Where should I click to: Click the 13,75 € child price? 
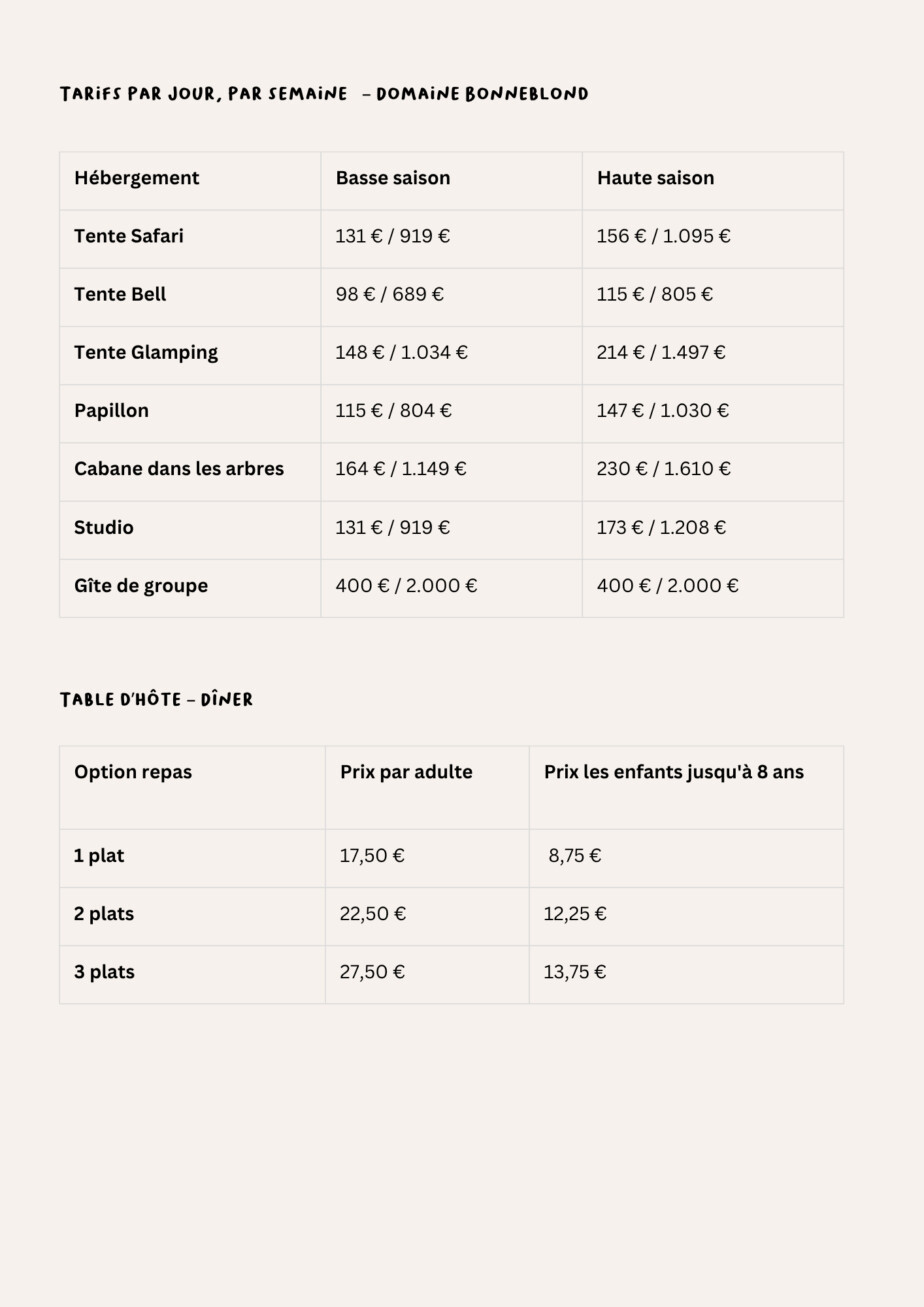click(574, 972)
